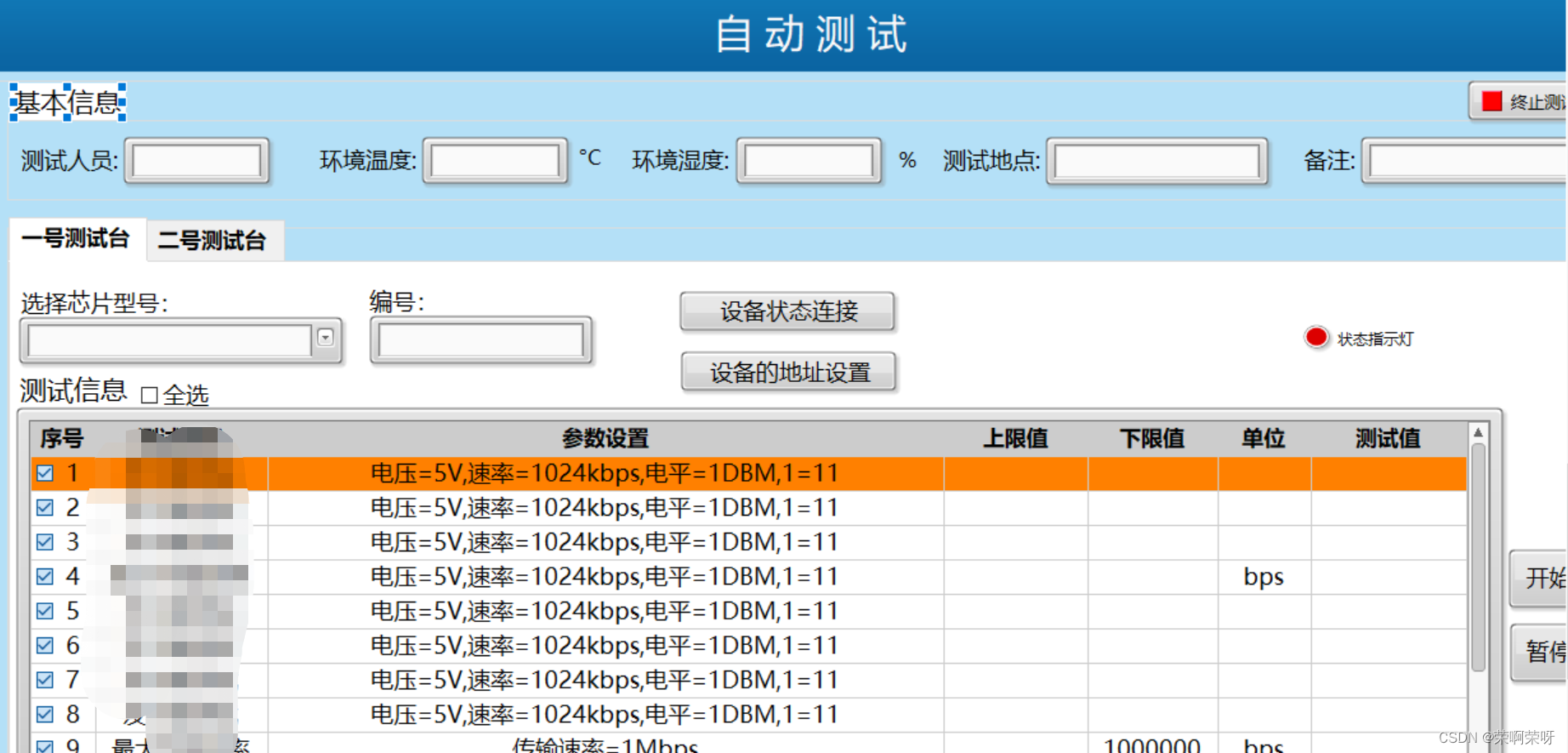
Task: Uncheck the checkbox in row 1
Action: (x=45, y=473)
